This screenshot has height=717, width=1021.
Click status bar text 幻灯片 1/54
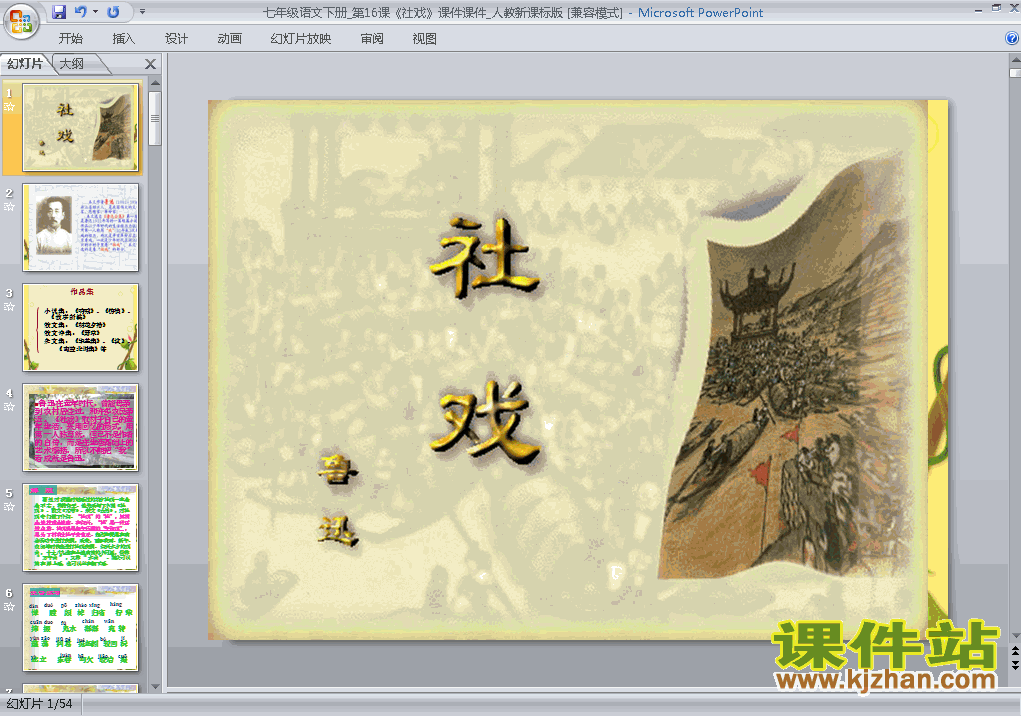39,704
